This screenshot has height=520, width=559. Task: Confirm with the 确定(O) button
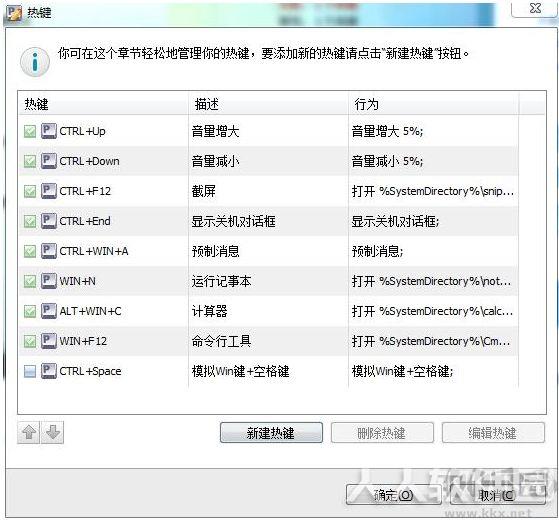394,495
